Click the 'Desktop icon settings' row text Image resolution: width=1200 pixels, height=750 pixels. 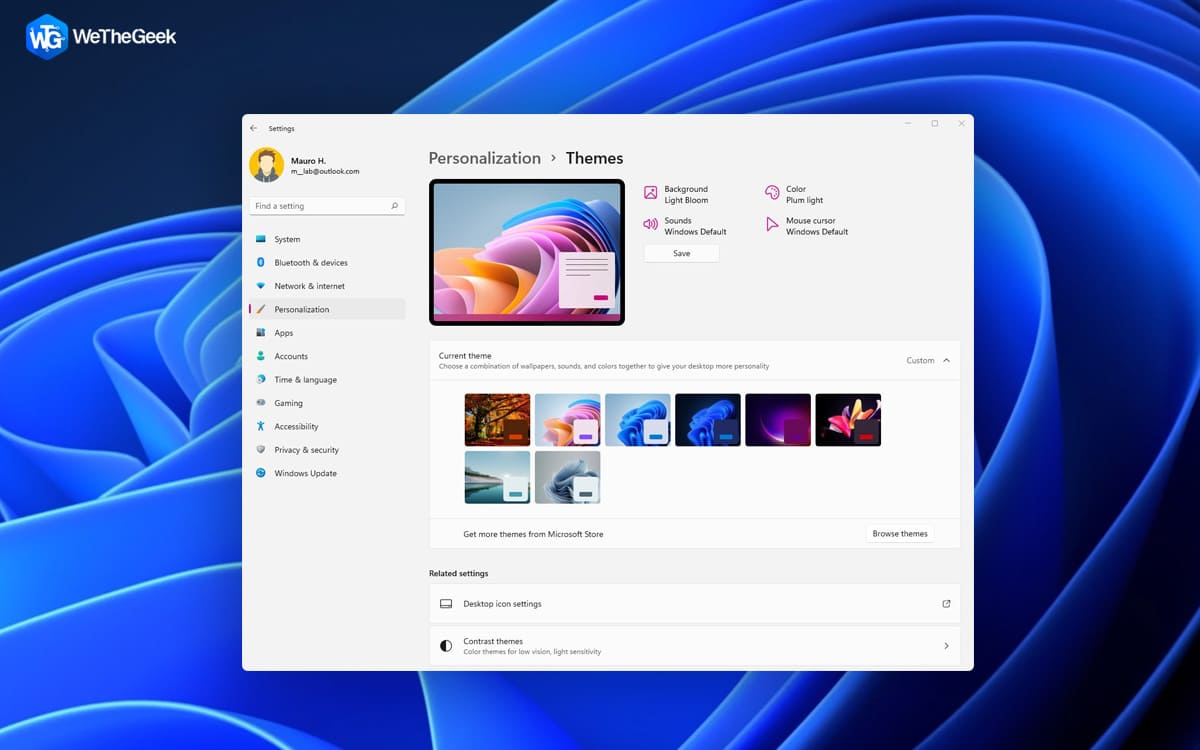[x=502, y=604]
